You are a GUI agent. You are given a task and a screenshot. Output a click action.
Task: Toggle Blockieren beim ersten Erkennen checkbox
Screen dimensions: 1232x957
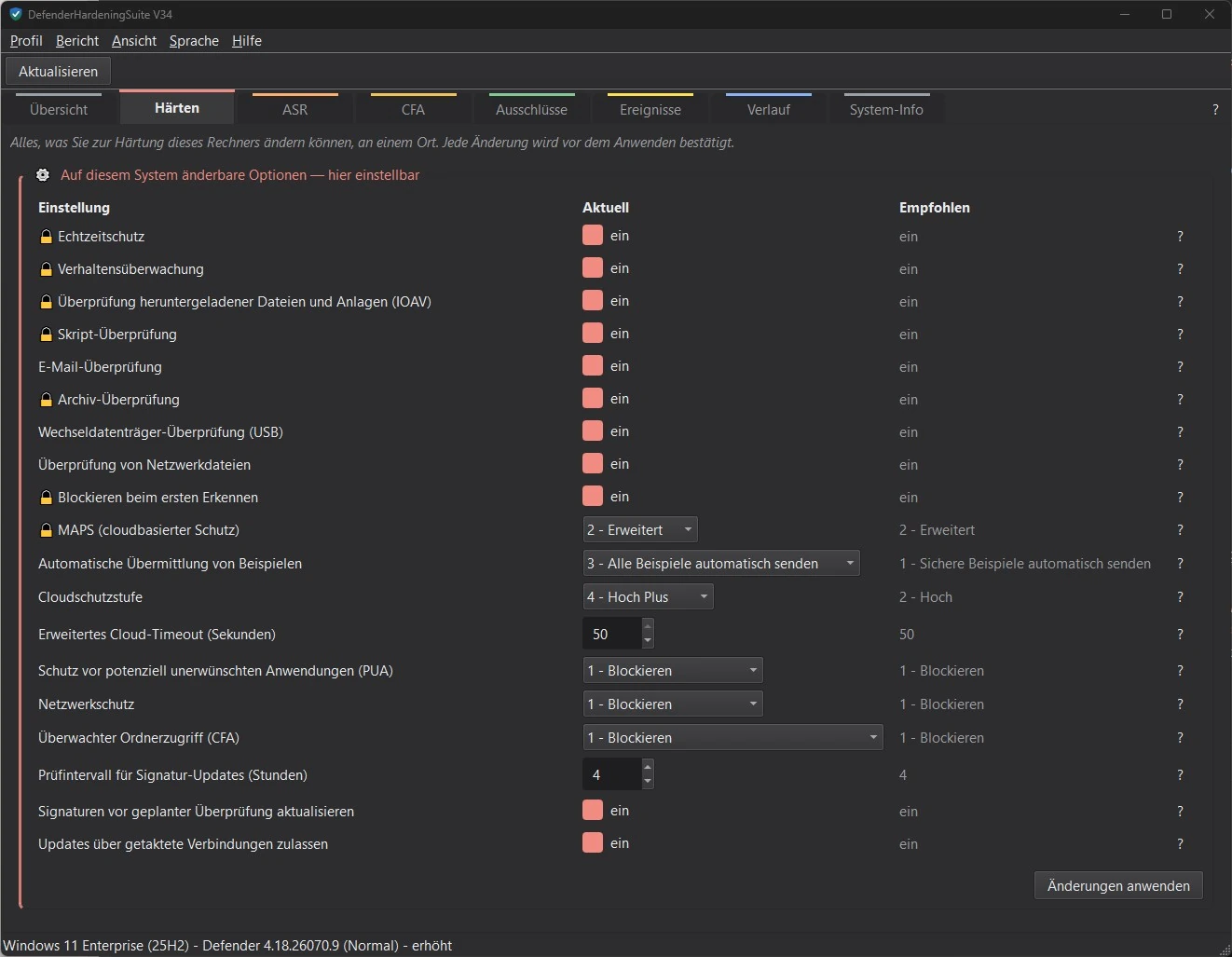pyautogui.click(x=593, y=496)
